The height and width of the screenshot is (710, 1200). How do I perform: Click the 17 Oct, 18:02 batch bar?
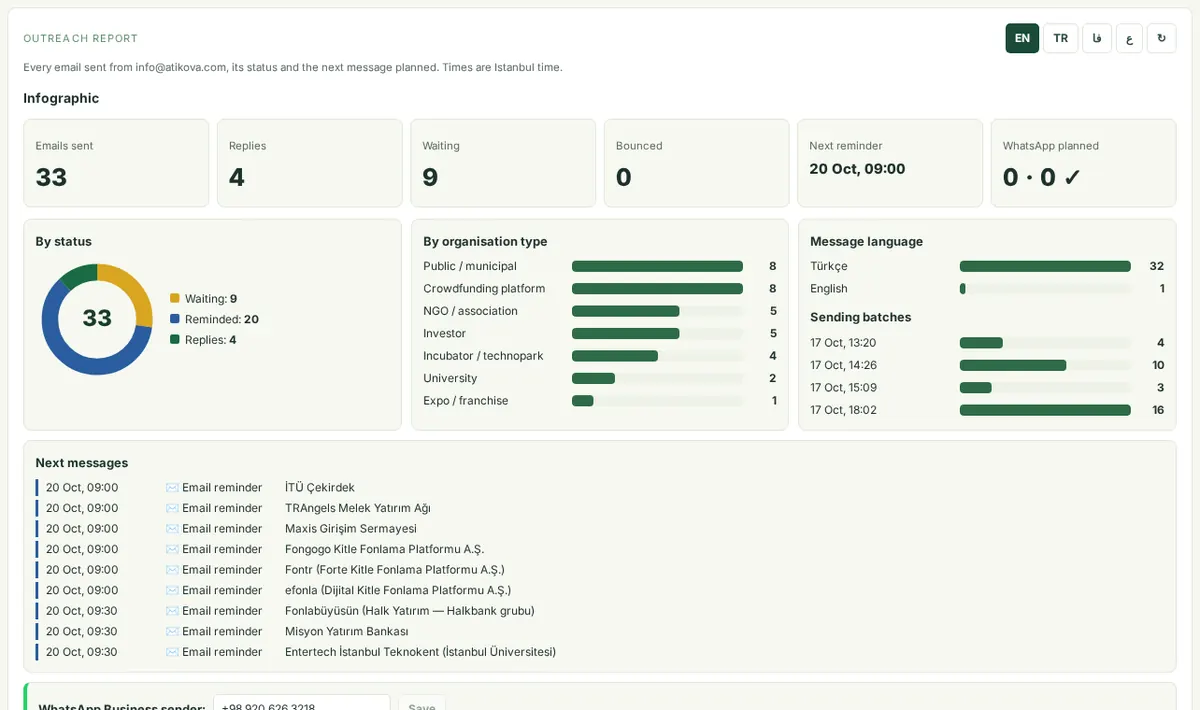coord(1045,410)
